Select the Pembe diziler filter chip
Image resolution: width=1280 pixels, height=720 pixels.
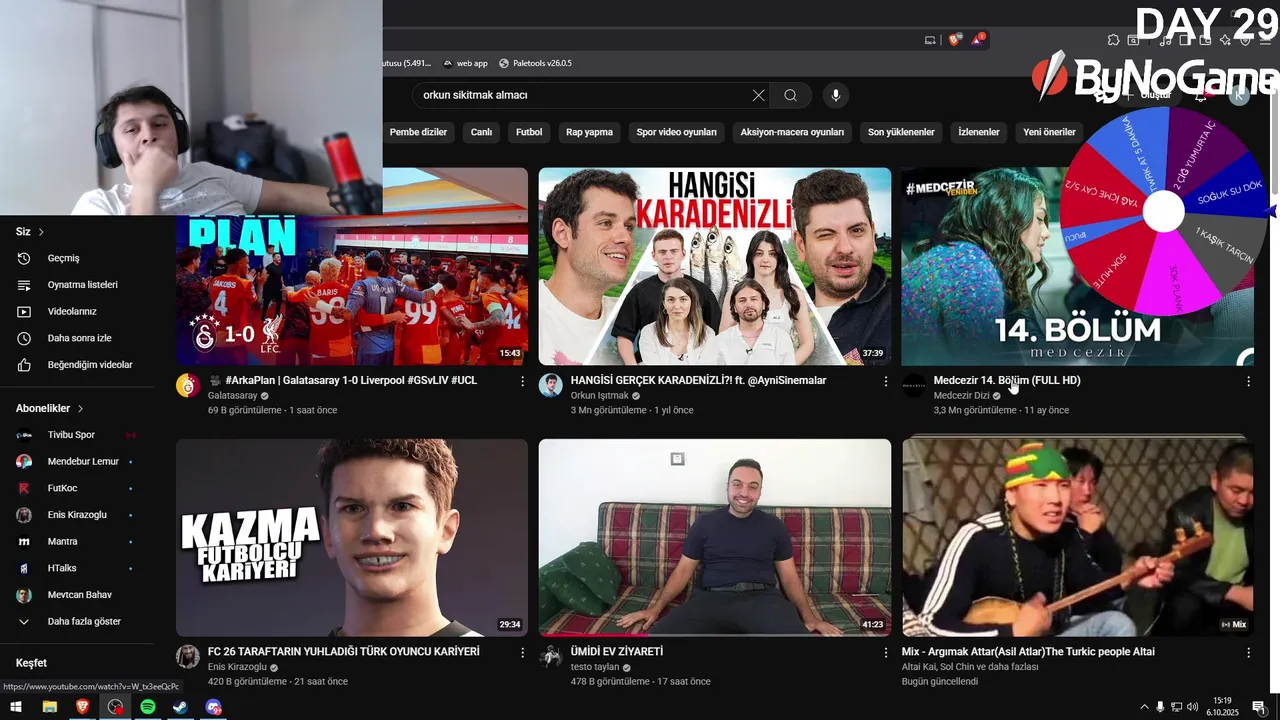click(418, 132)
